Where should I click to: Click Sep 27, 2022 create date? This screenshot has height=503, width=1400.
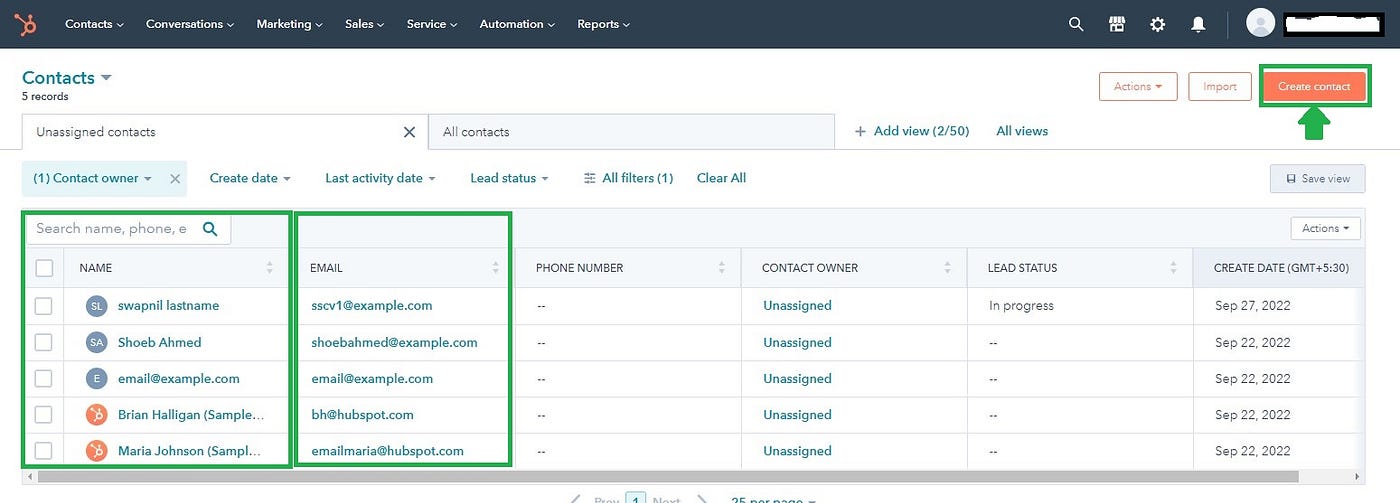[1253, 306]
